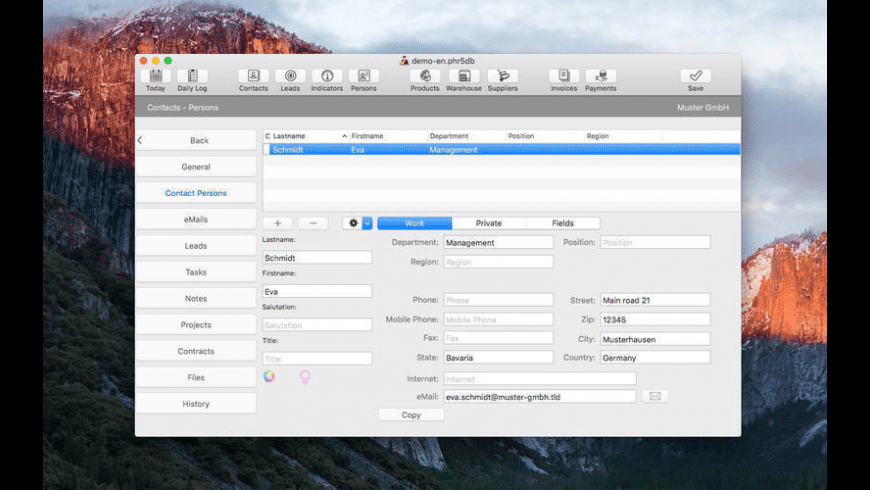Click the eMail field eva.schmidt address
870x490 pixels.
coord(540,397)
